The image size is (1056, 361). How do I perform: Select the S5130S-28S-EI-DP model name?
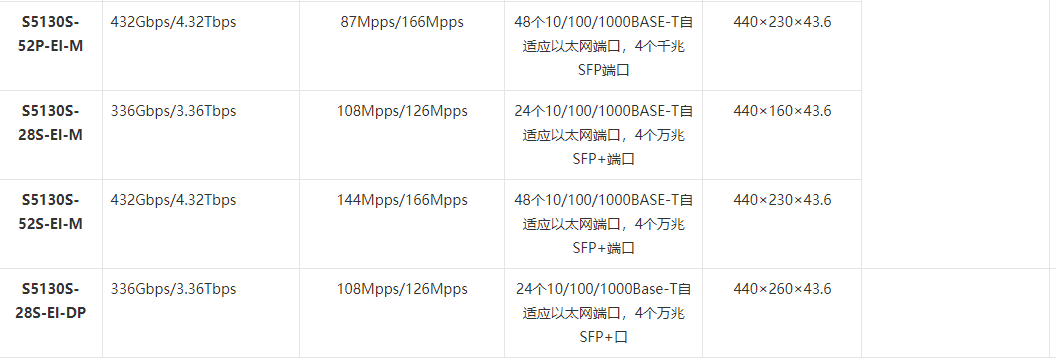tap(51, 301)
